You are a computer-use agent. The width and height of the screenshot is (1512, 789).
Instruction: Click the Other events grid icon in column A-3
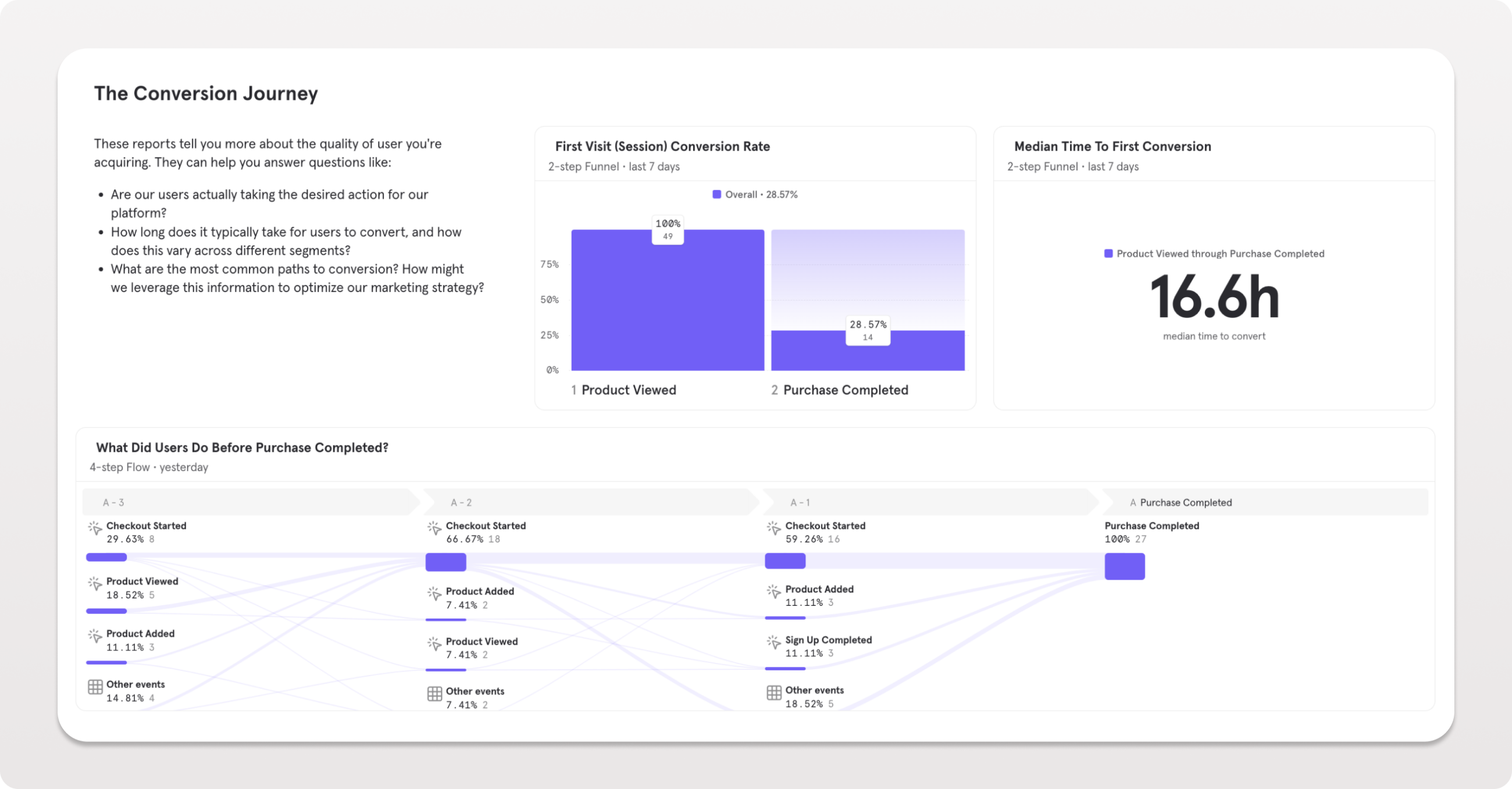[x=95, y=687]
